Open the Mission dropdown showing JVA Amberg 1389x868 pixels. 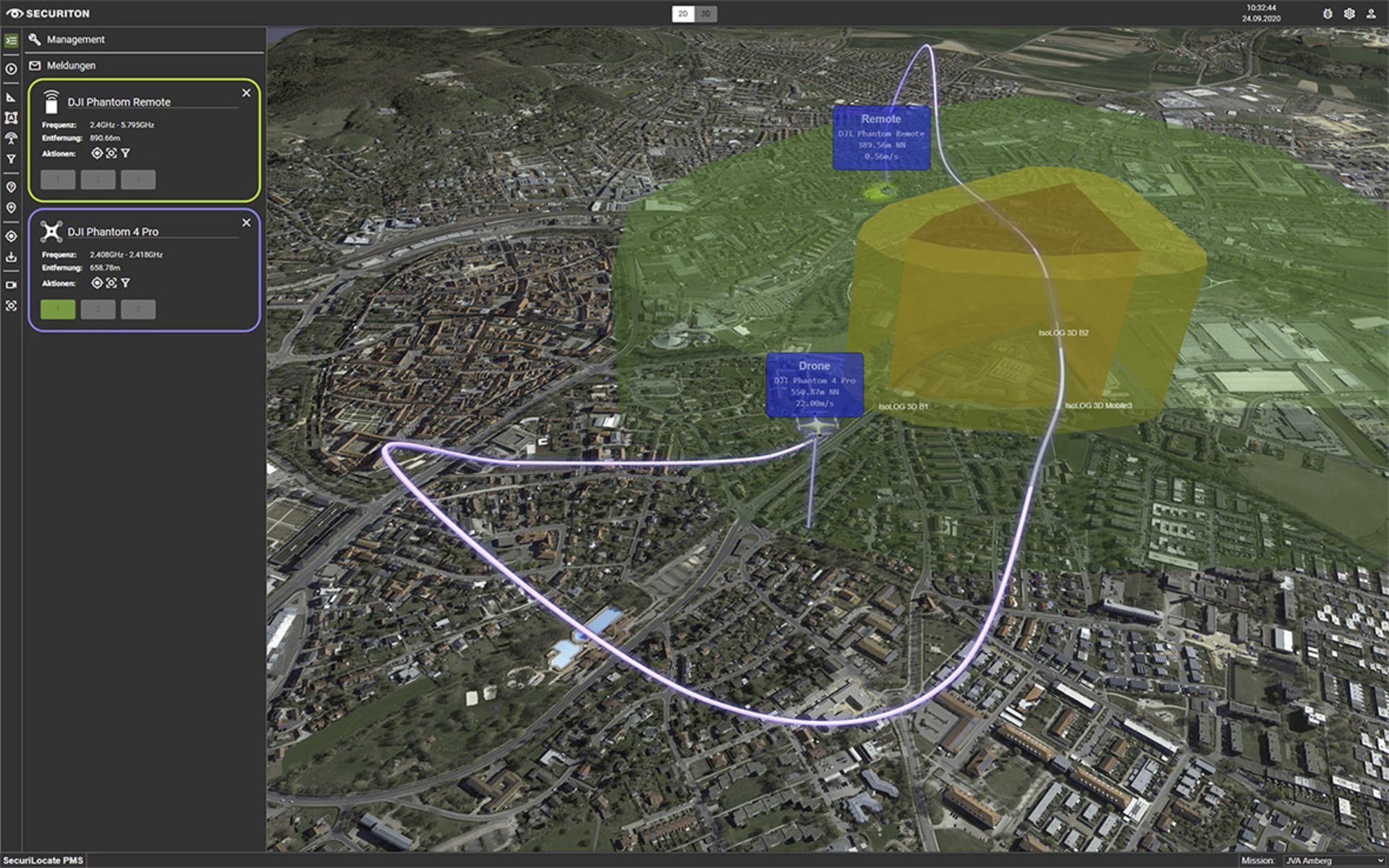click(x=1334, y=861)
